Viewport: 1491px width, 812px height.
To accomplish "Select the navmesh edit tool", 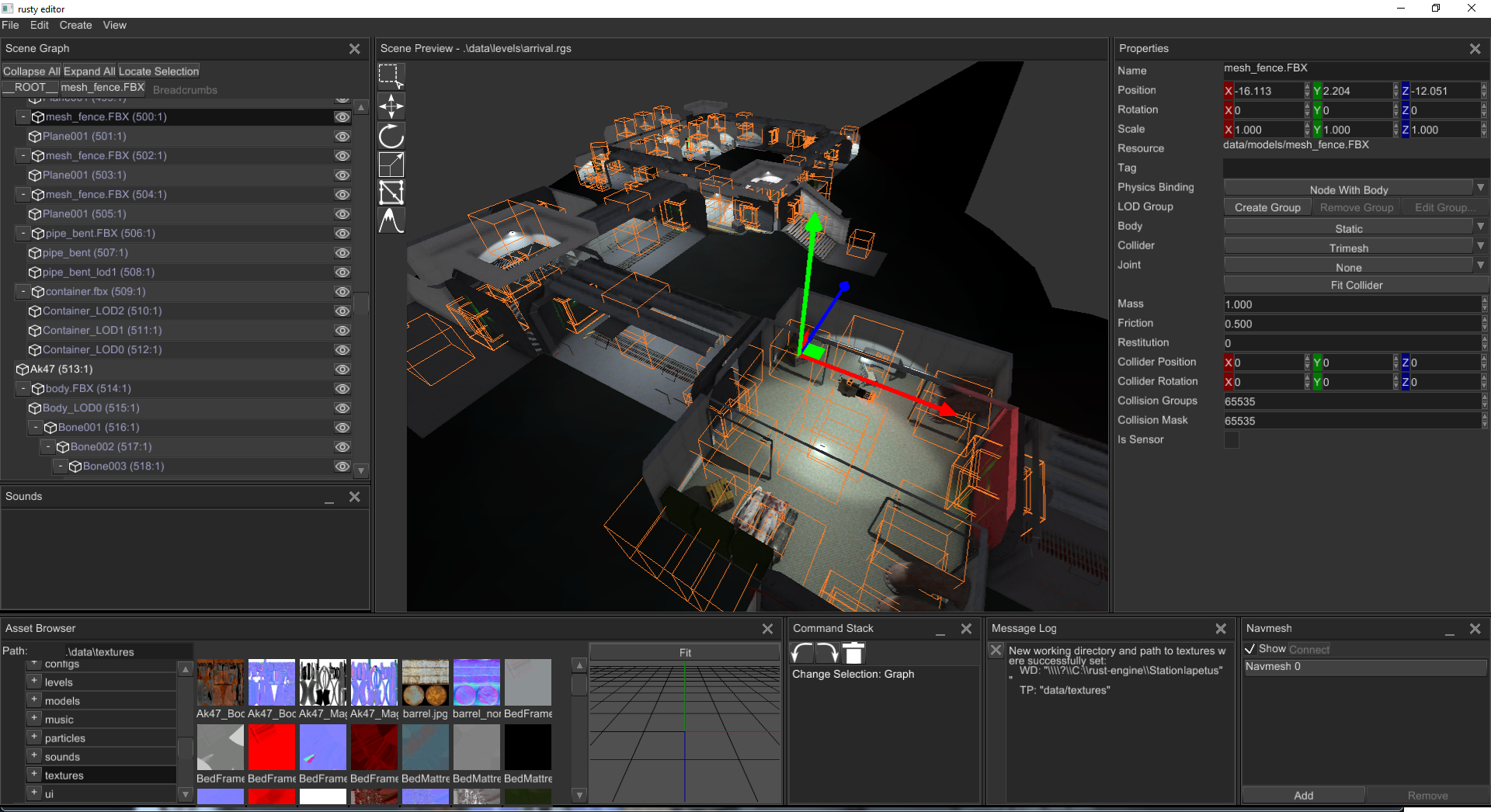I will click(391, 193).
